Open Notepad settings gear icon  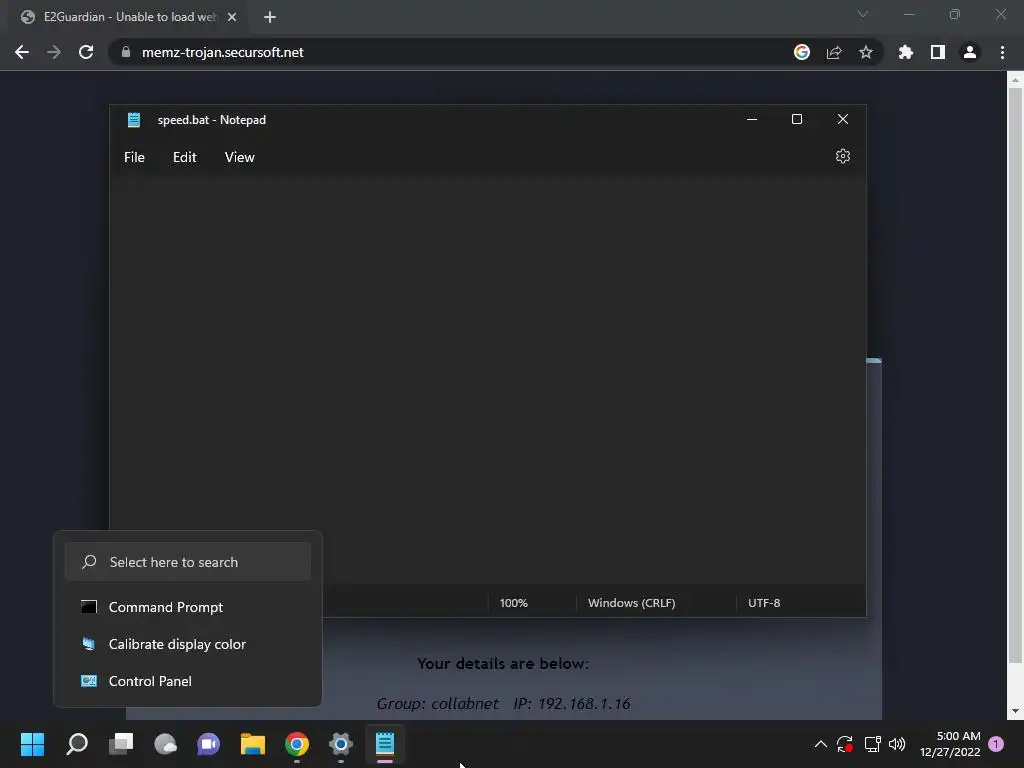[x=842, y=157]
